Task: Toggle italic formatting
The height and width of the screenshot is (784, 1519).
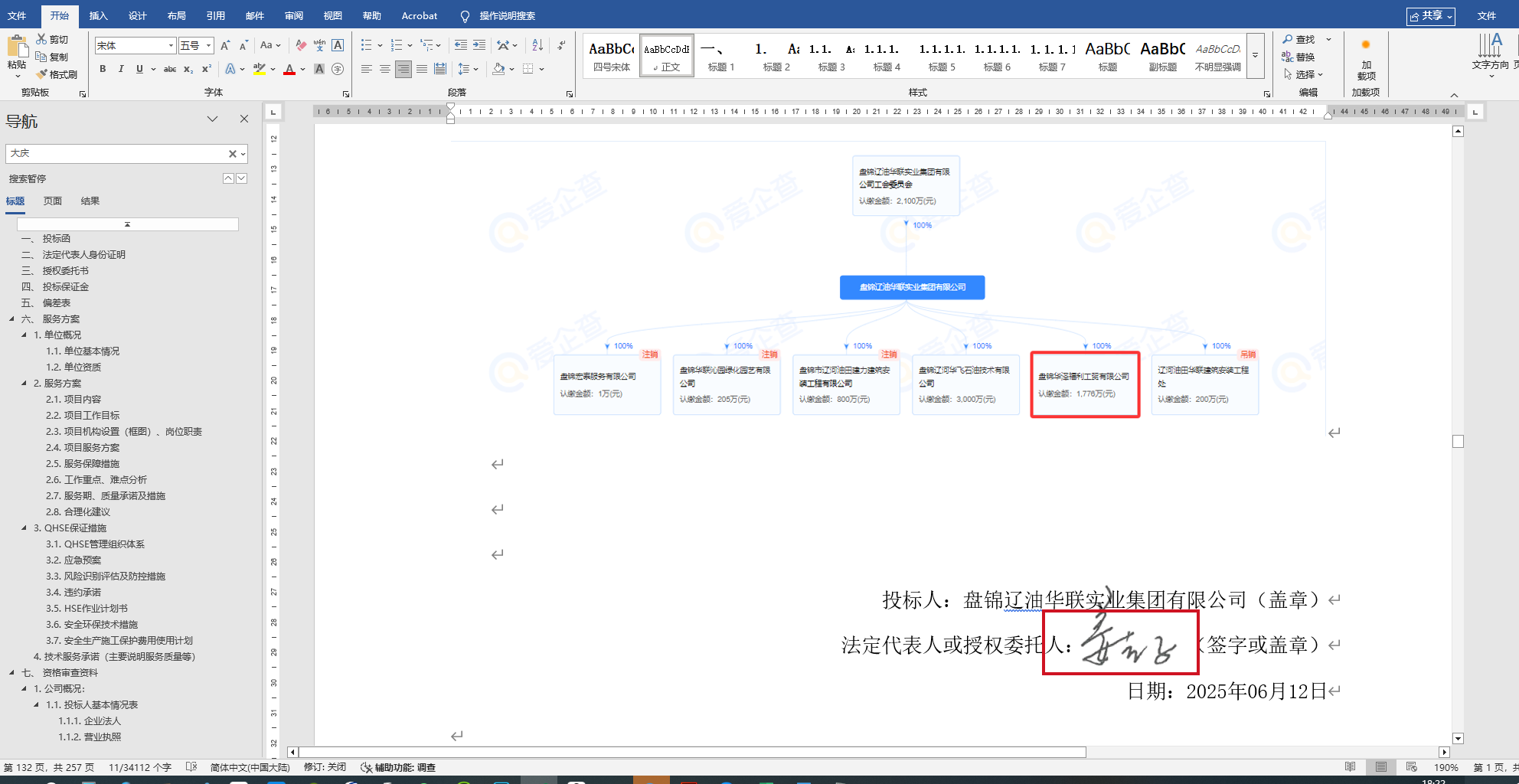Action: point(121,69)
